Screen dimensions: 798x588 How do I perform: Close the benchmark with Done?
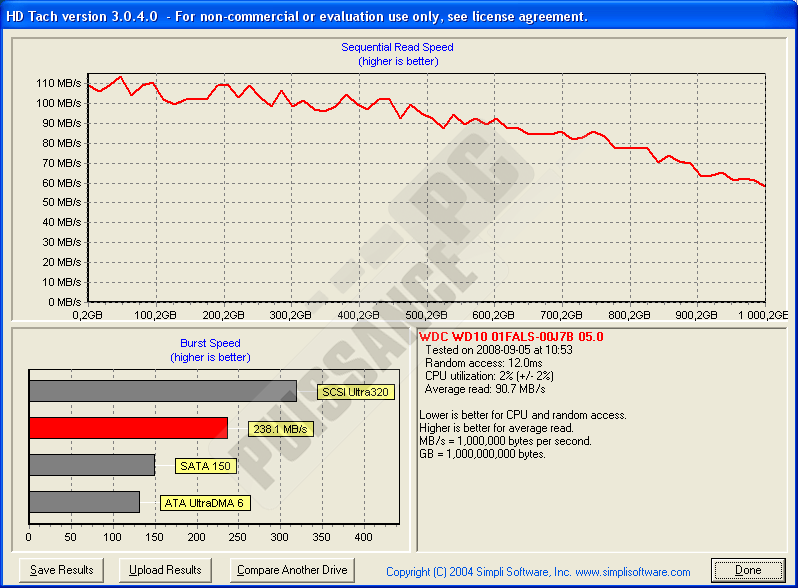point(748,570)
